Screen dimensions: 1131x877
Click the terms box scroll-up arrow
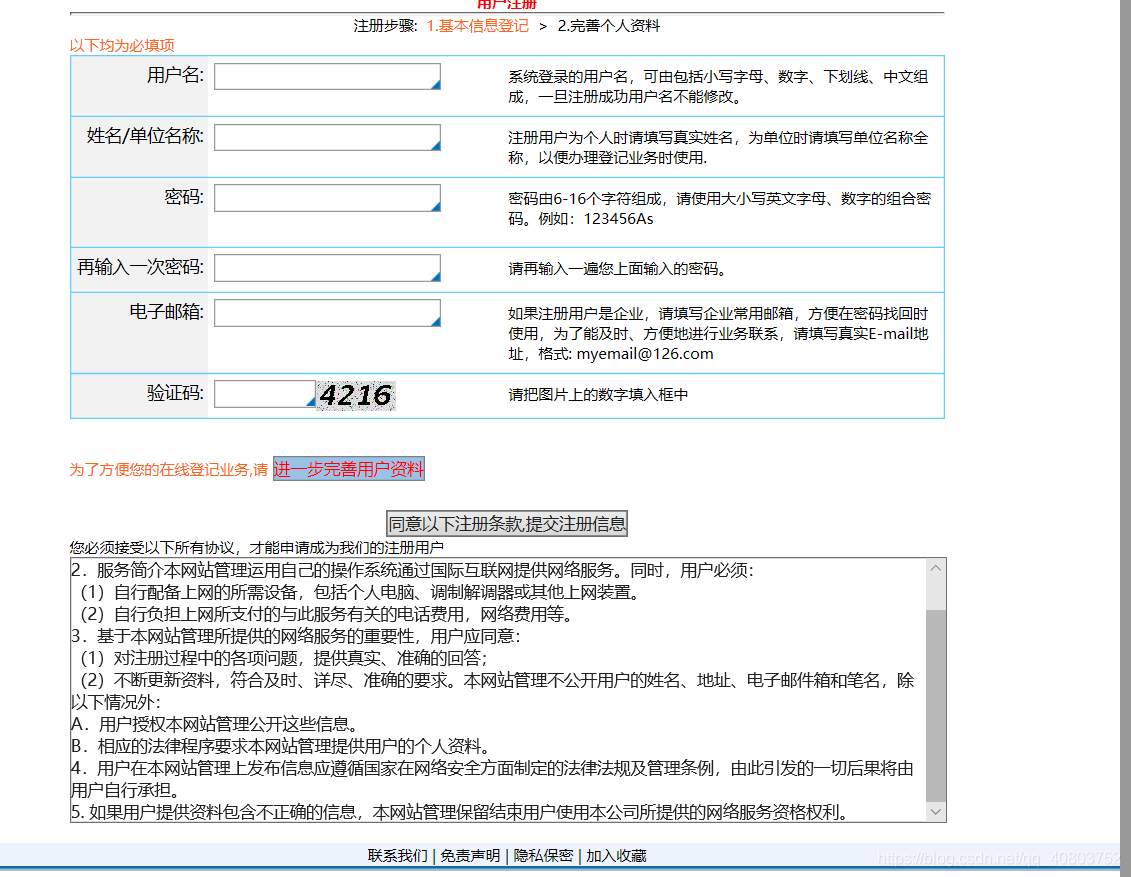(936, 568)
